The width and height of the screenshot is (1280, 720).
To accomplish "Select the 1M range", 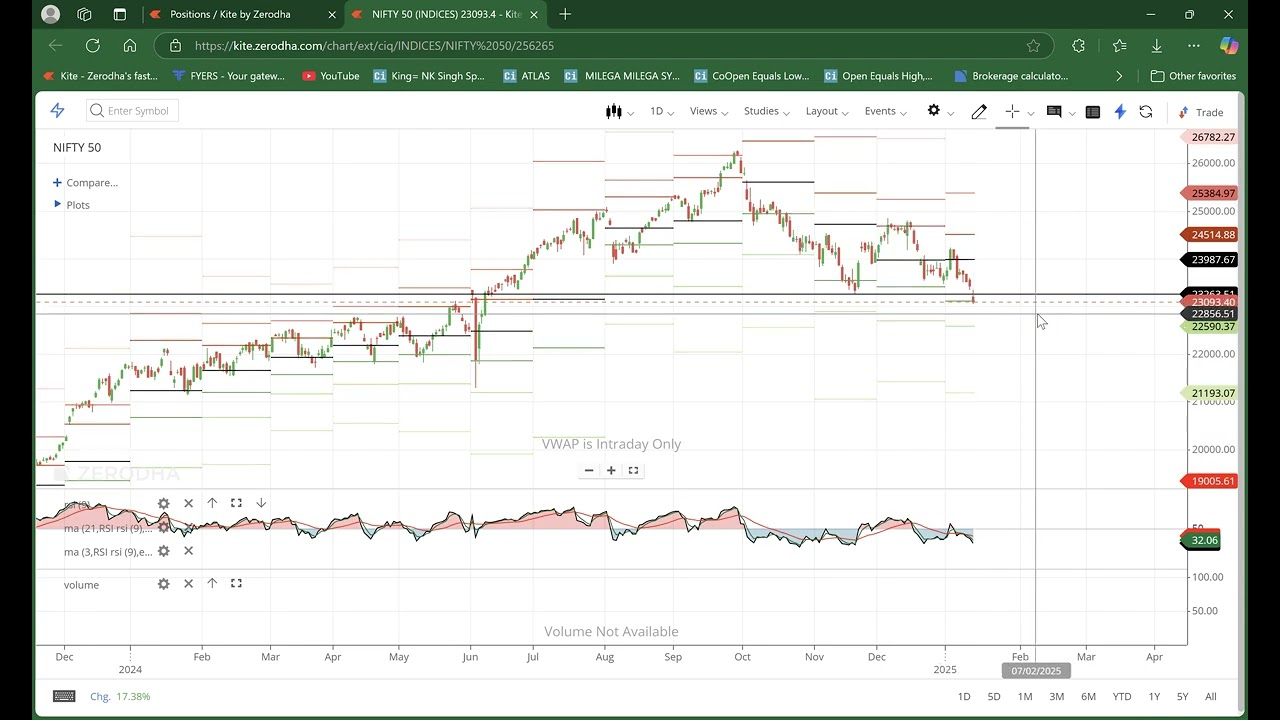I will [1025, 696].
